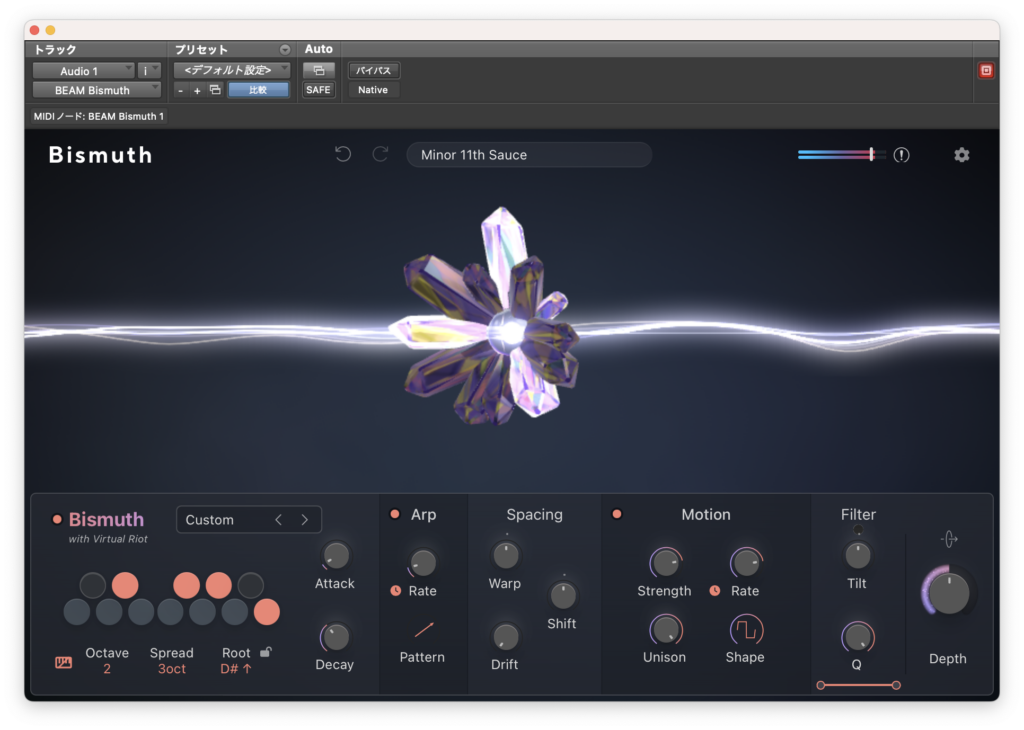The image size is (1024, 730).
Task: Open the BEAM Bismuth plugin dropdown
Action: click(x=97, y=90)
